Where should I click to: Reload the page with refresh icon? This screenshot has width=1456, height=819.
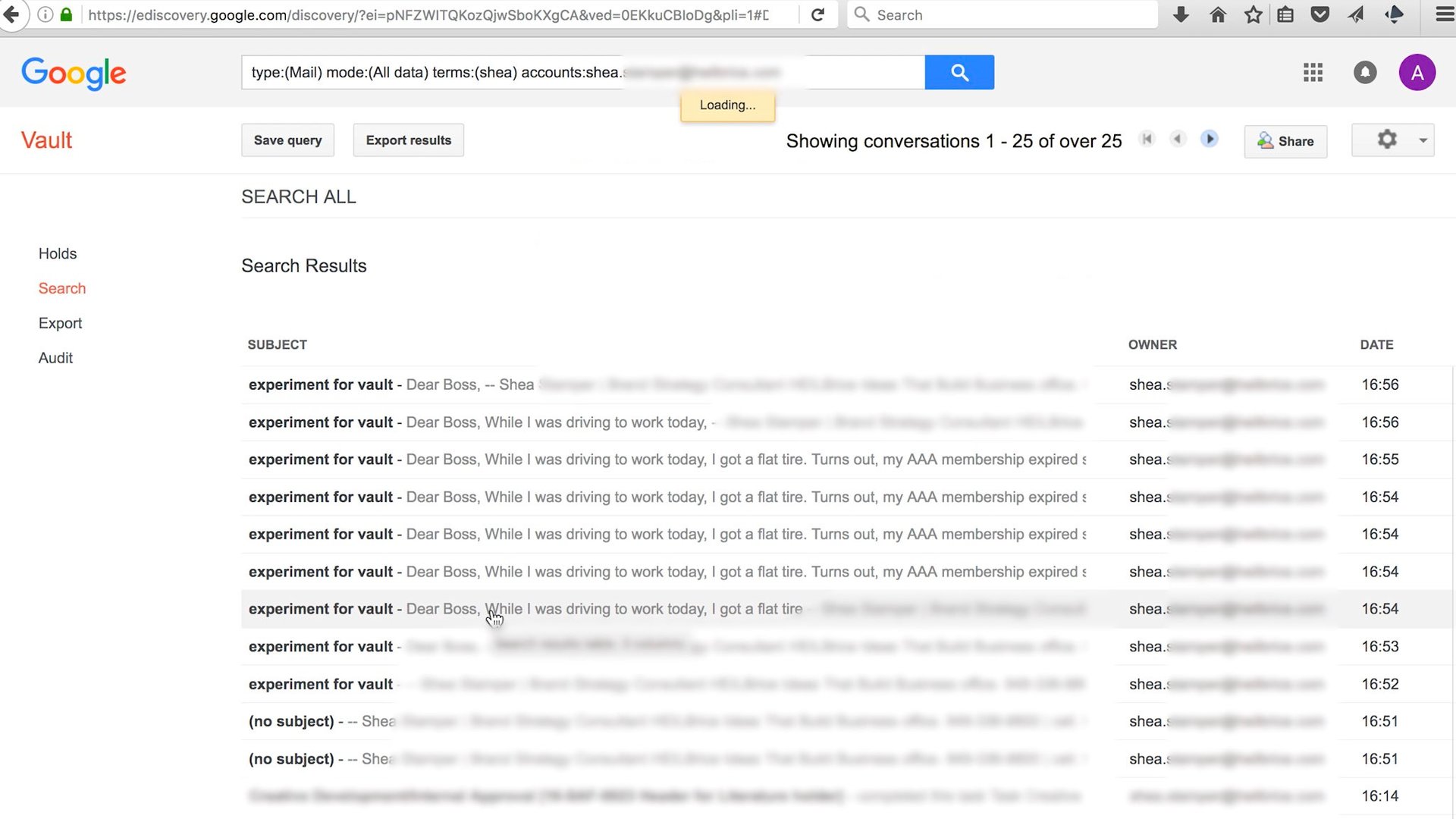click(x=817, y=14)
